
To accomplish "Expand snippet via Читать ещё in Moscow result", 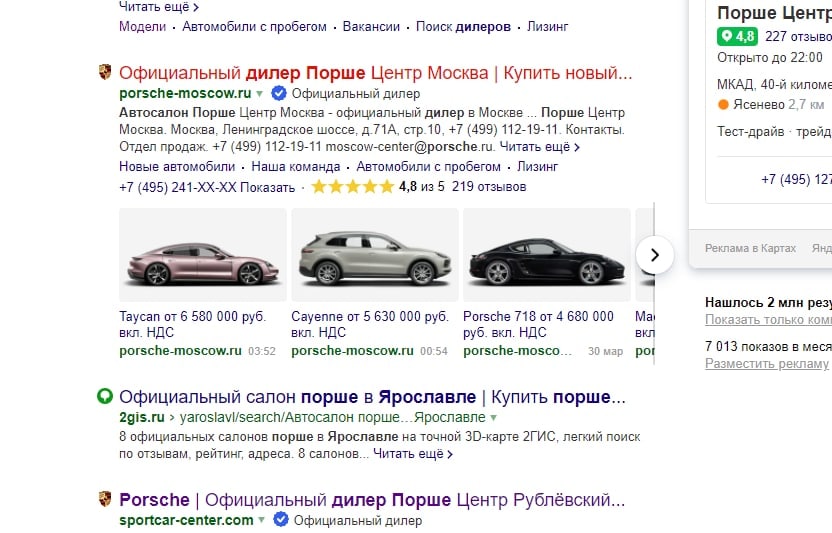I will point(540,147).
